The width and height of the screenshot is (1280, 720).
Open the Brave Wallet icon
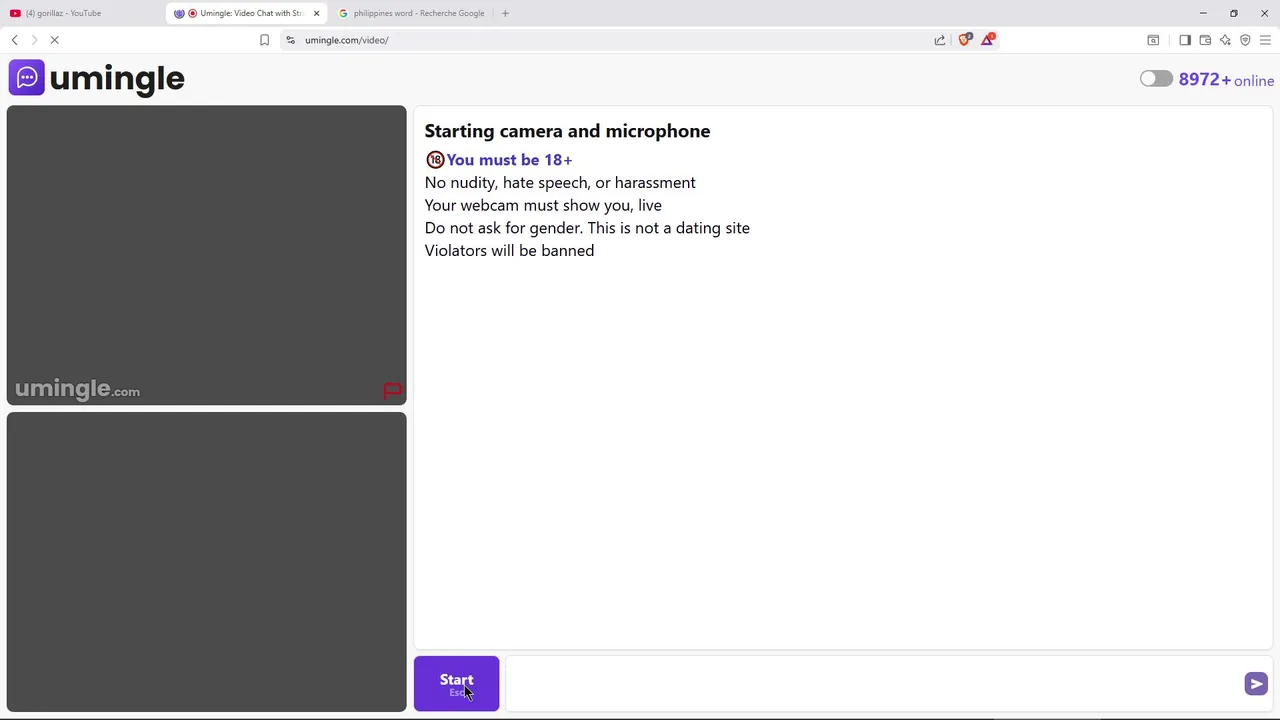point(1205,40)
